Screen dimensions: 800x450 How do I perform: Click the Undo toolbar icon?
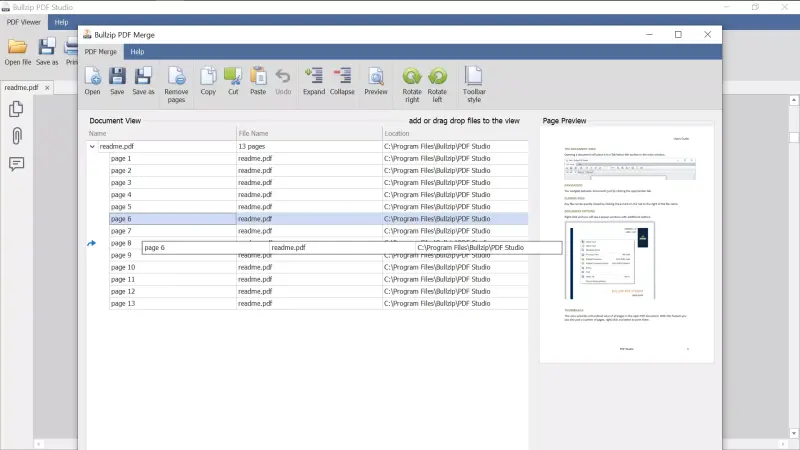[283, 81]
